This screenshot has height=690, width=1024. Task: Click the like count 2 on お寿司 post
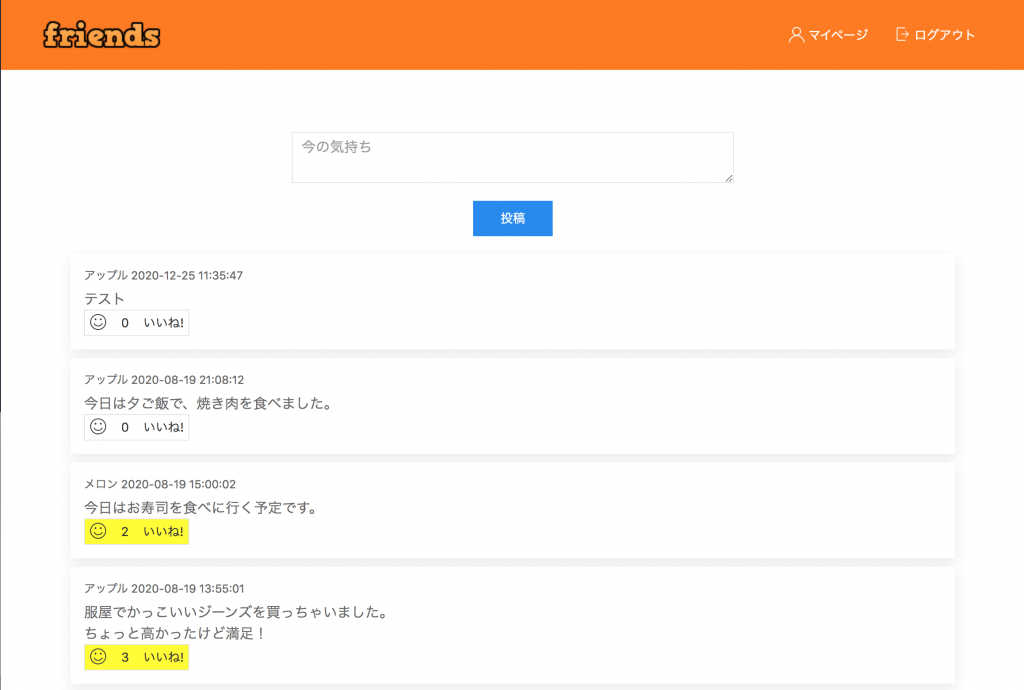(x=125, y=532)
